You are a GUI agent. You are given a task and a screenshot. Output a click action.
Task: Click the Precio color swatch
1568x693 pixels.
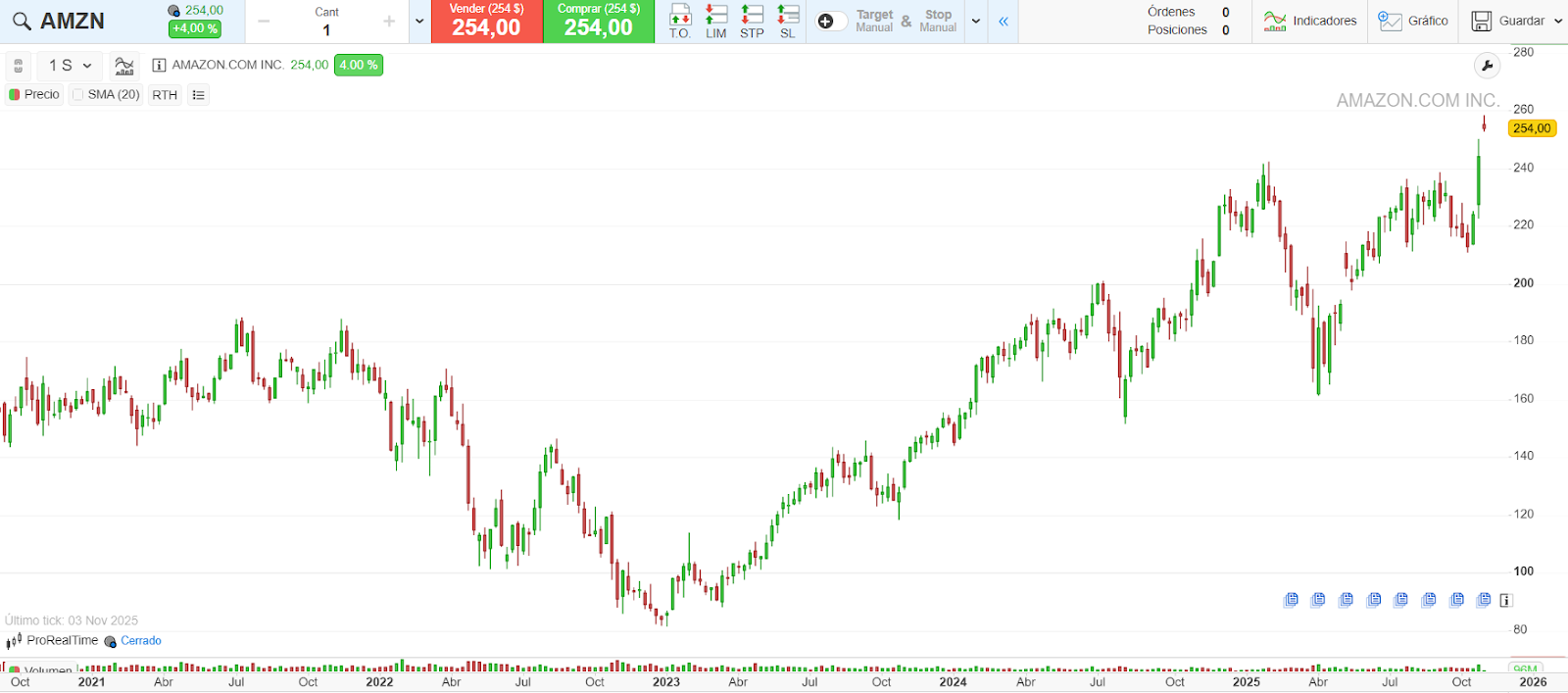pyautogui.click(x=15, y=95)
